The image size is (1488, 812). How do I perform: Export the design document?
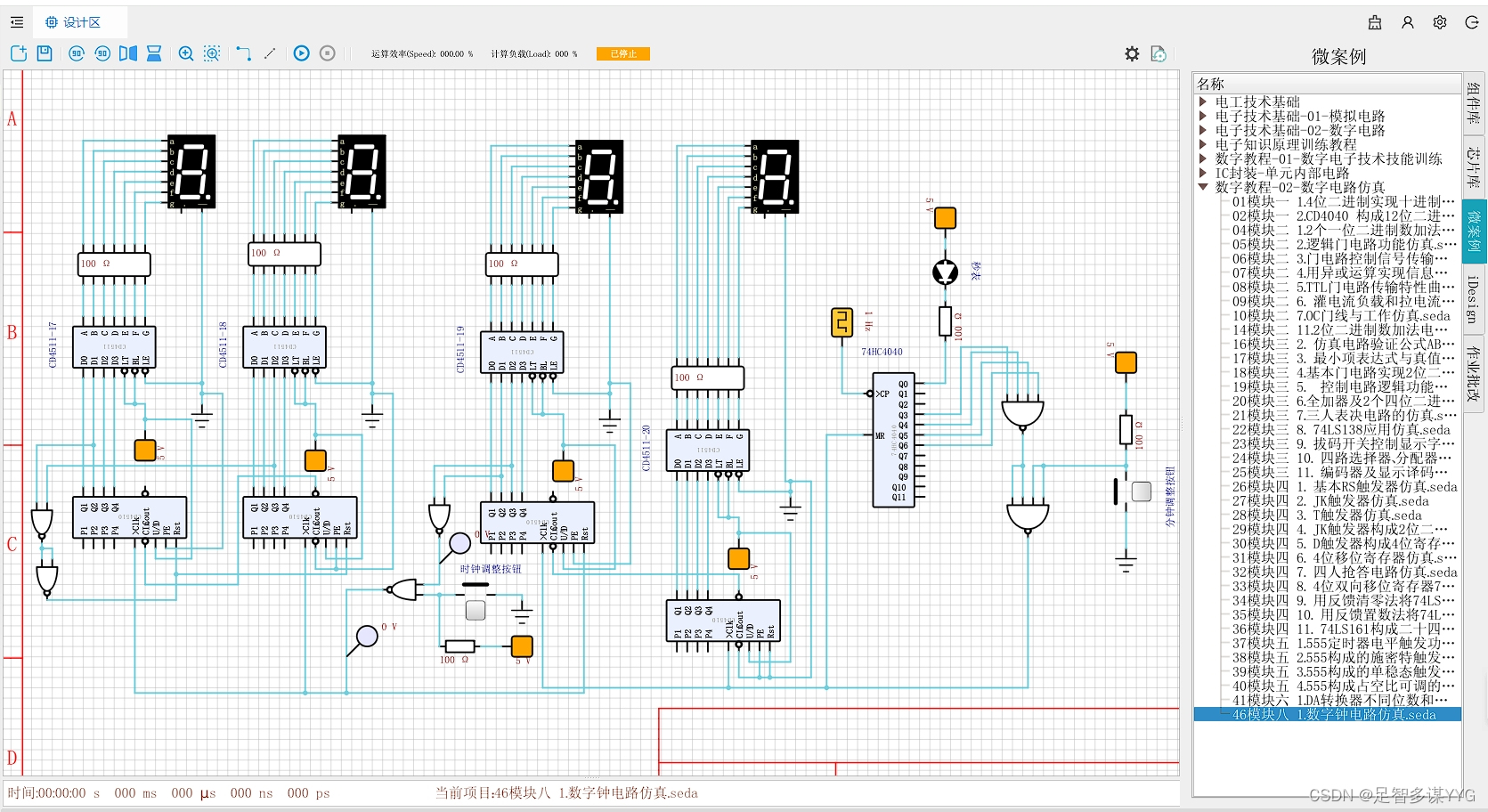pos(1159,53)
